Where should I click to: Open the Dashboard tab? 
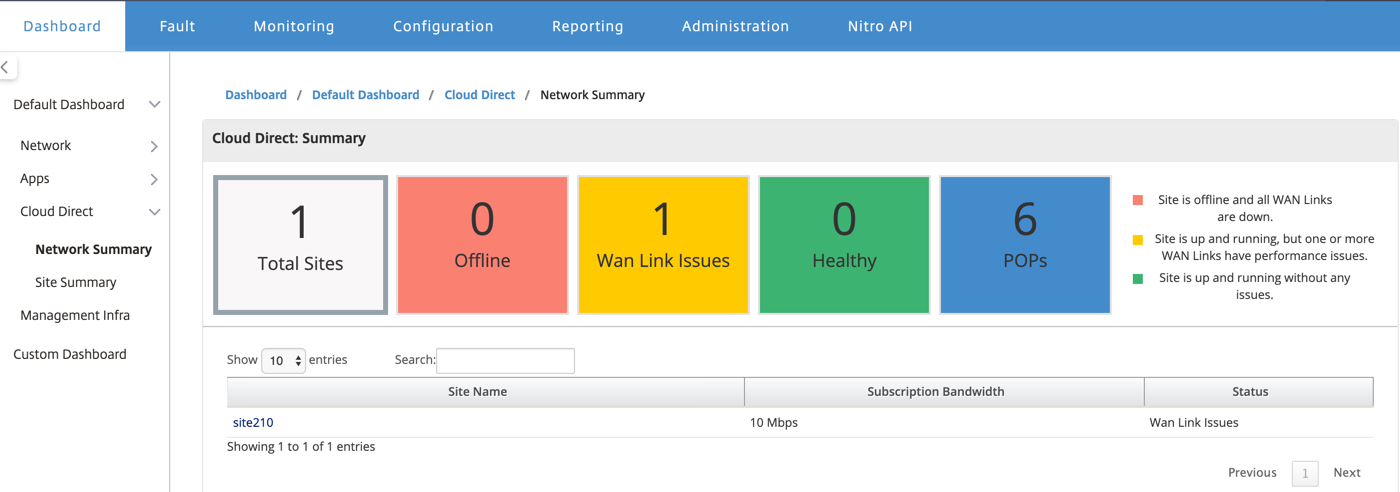pyautogui.click(x=62, y=26)
